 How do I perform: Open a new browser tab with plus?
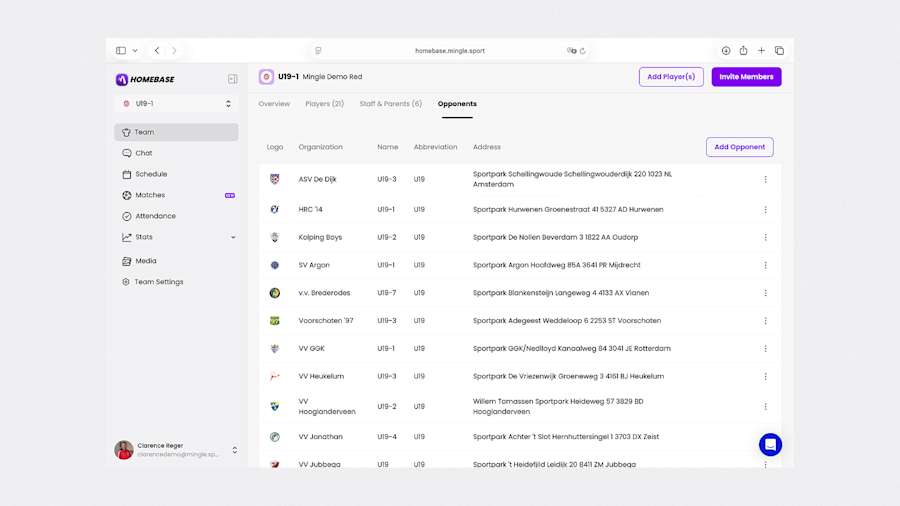click(761, 50)
